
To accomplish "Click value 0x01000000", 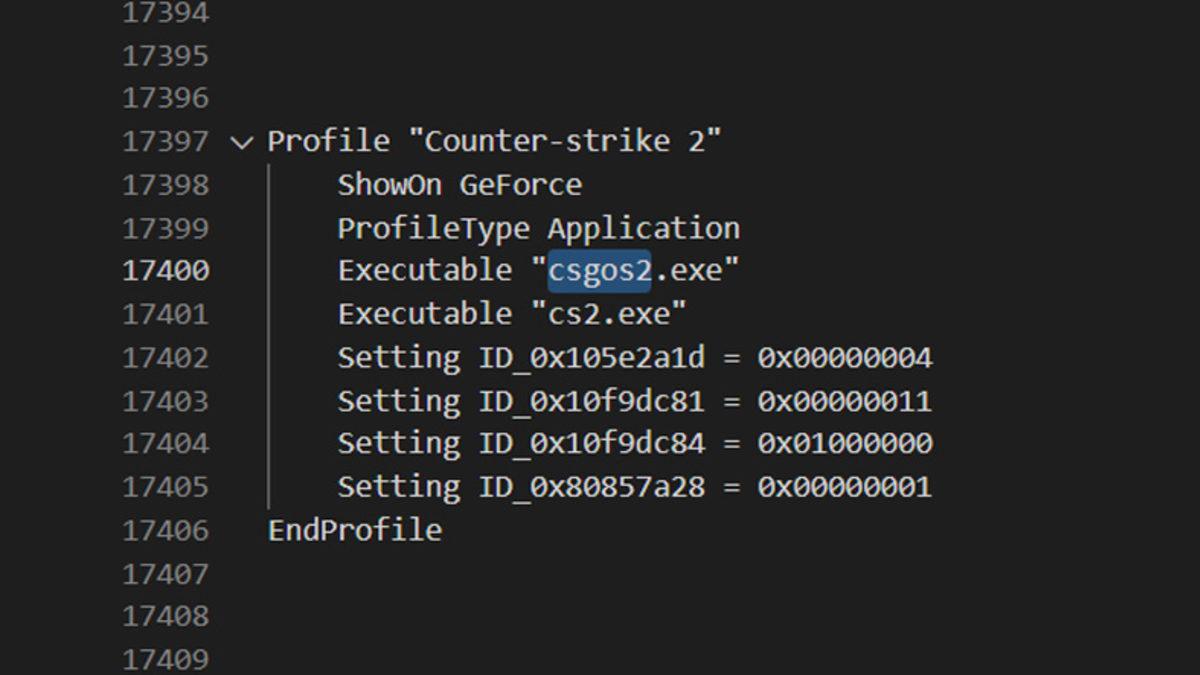I will [844, 443].
